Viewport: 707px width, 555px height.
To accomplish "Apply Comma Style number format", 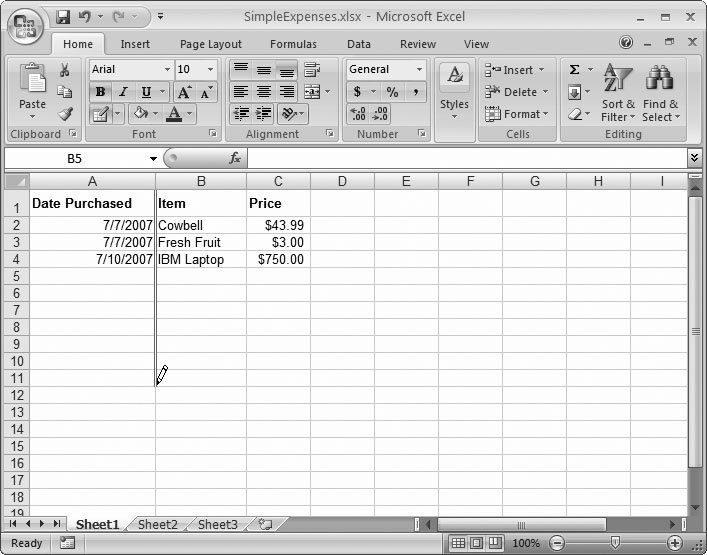I will click(415, 92).
